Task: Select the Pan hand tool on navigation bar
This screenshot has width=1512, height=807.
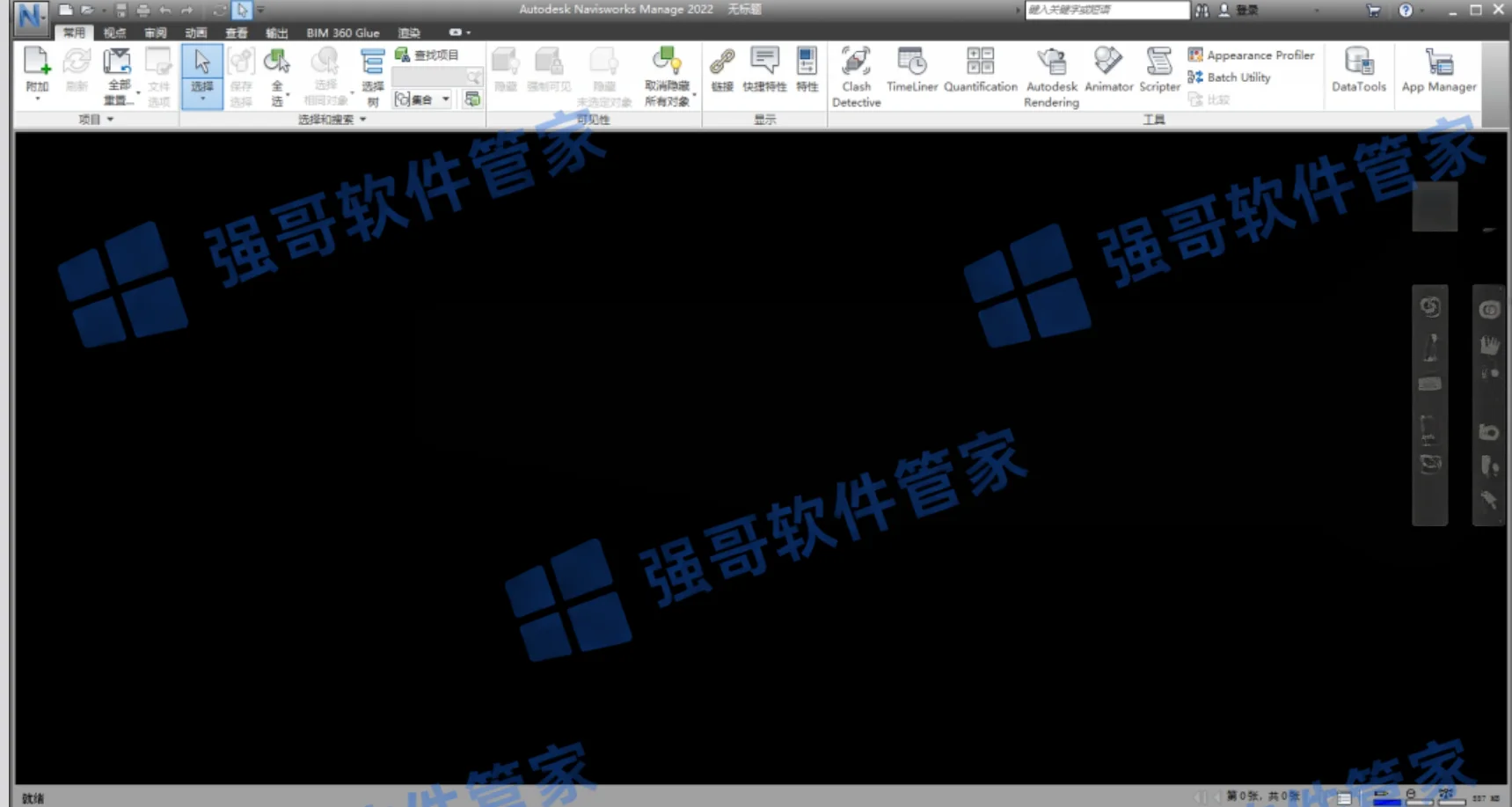Action: pos(1488,345)
